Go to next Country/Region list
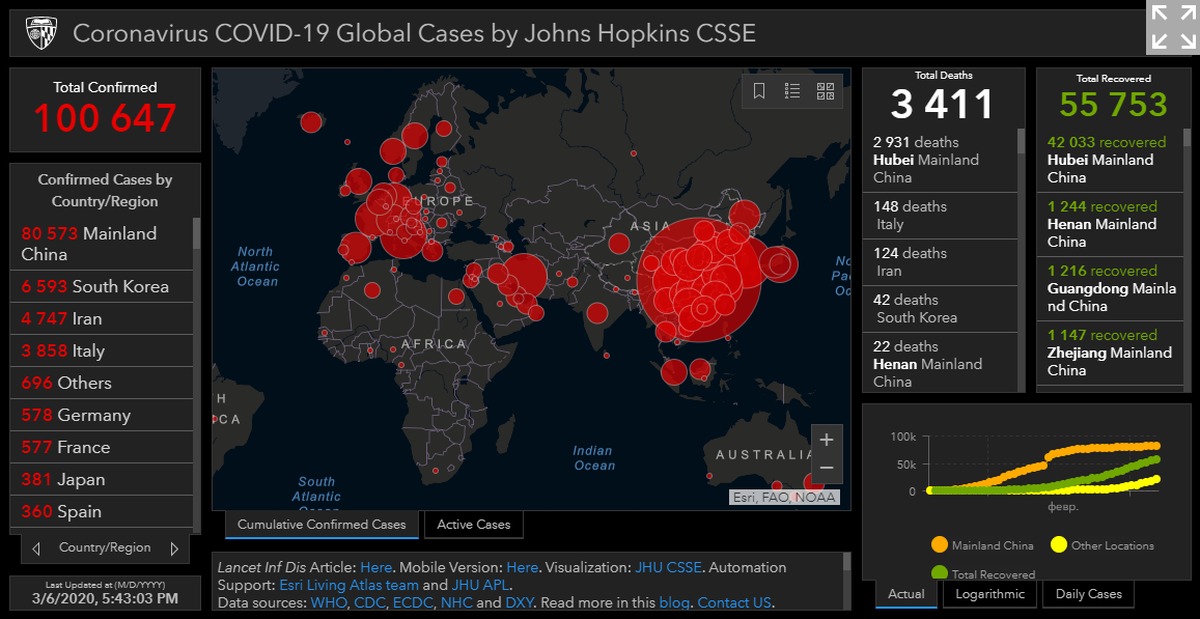The width and height of the screenshot is (1200, 619). pos(174,548)
